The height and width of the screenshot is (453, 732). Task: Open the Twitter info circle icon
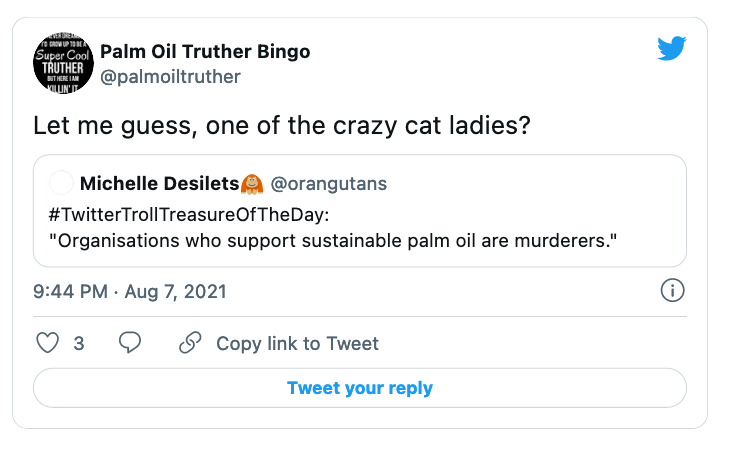pos(673,291)
